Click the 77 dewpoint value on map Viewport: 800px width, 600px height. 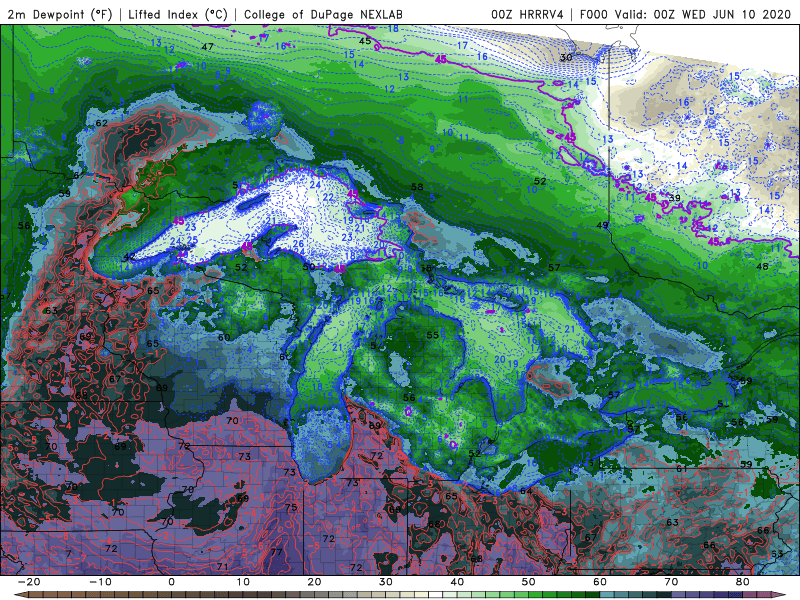[276, 552]
